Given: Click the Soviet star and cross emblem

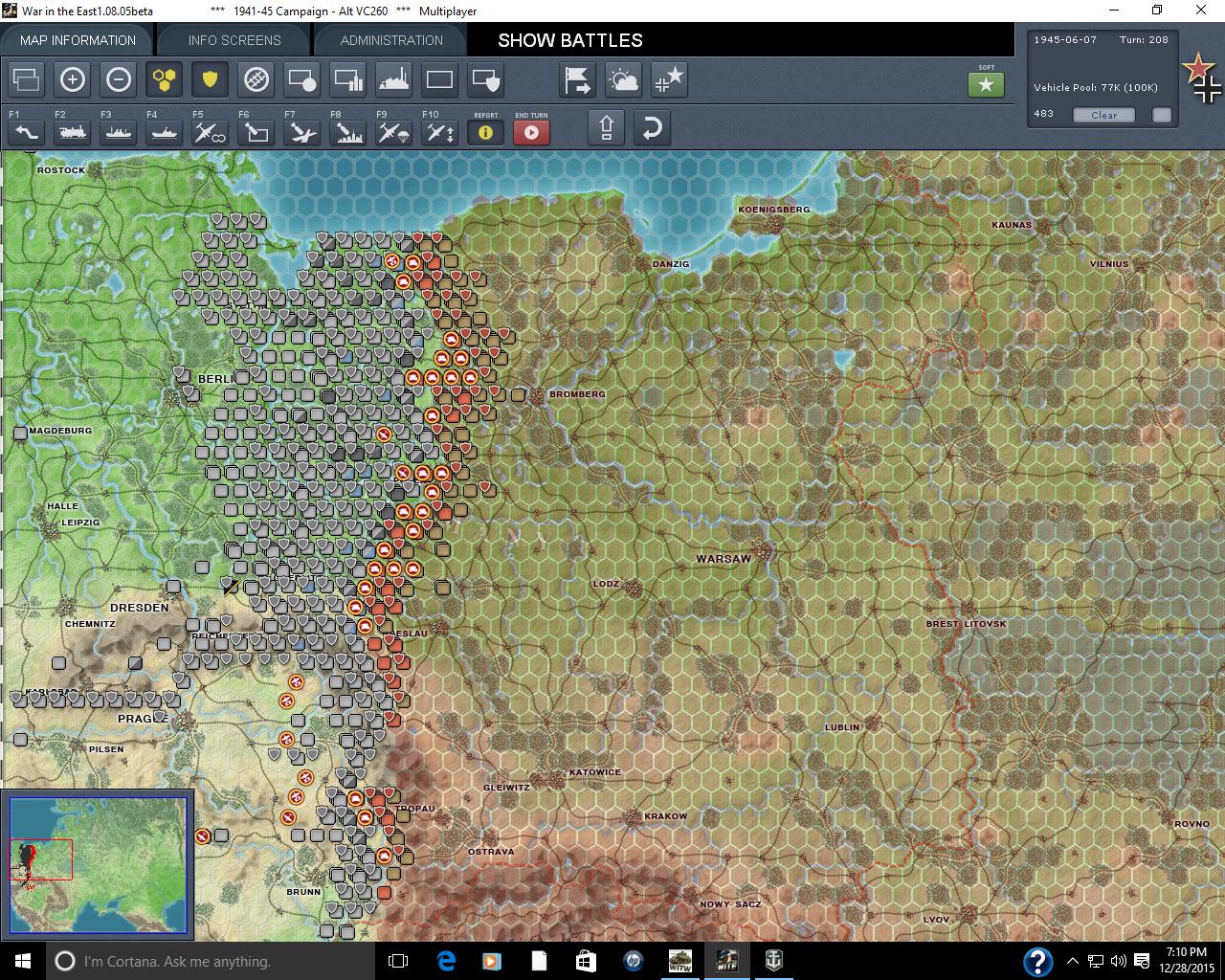Looking at the screenshot, I should coord(1202,79).
